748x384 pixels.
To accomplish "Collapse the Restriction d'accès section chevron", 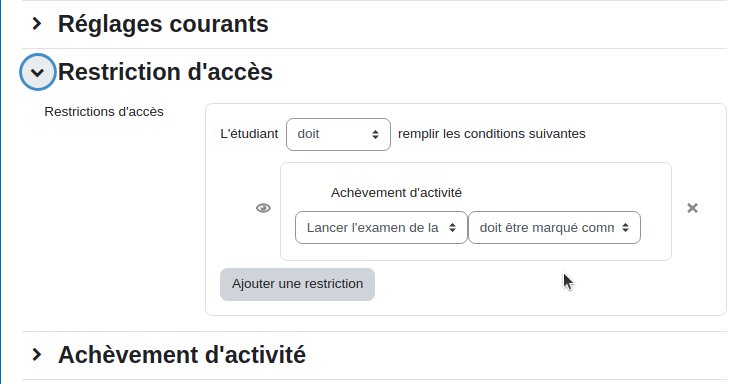I will tap(37, 72).
